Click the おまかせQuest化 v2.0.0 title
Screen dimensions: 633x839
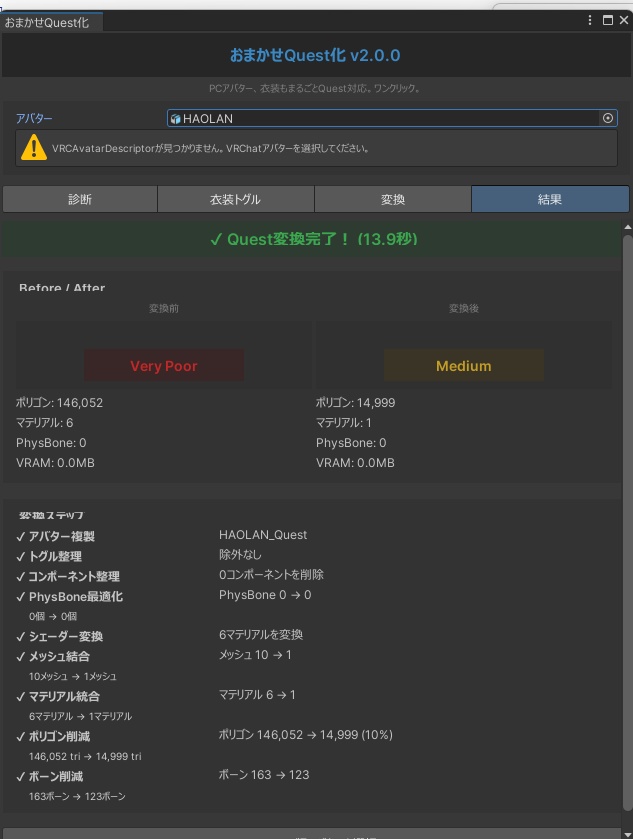(315, 55)
